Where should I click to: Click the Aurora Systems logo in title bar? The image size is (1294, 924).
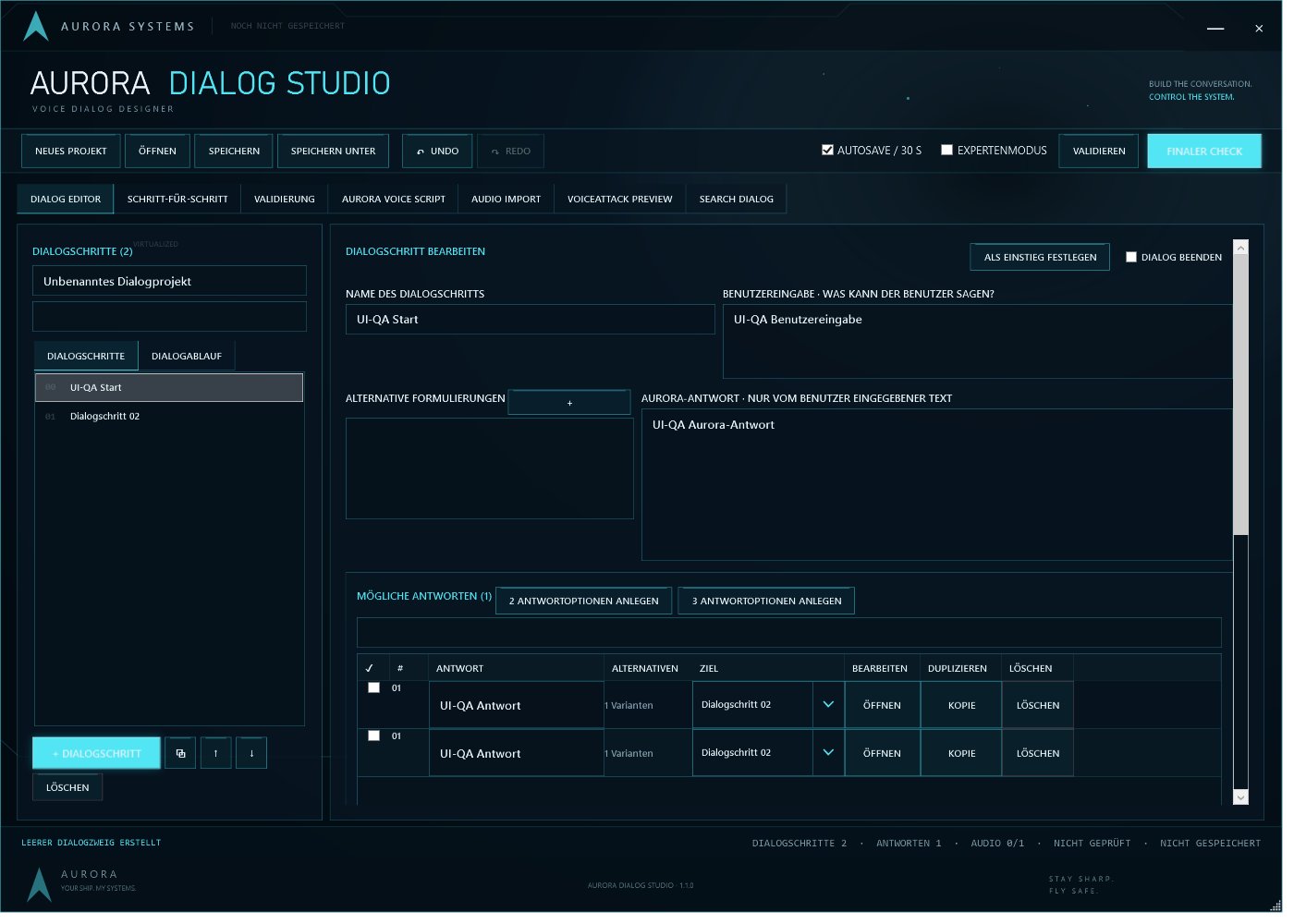coord(35,26)
